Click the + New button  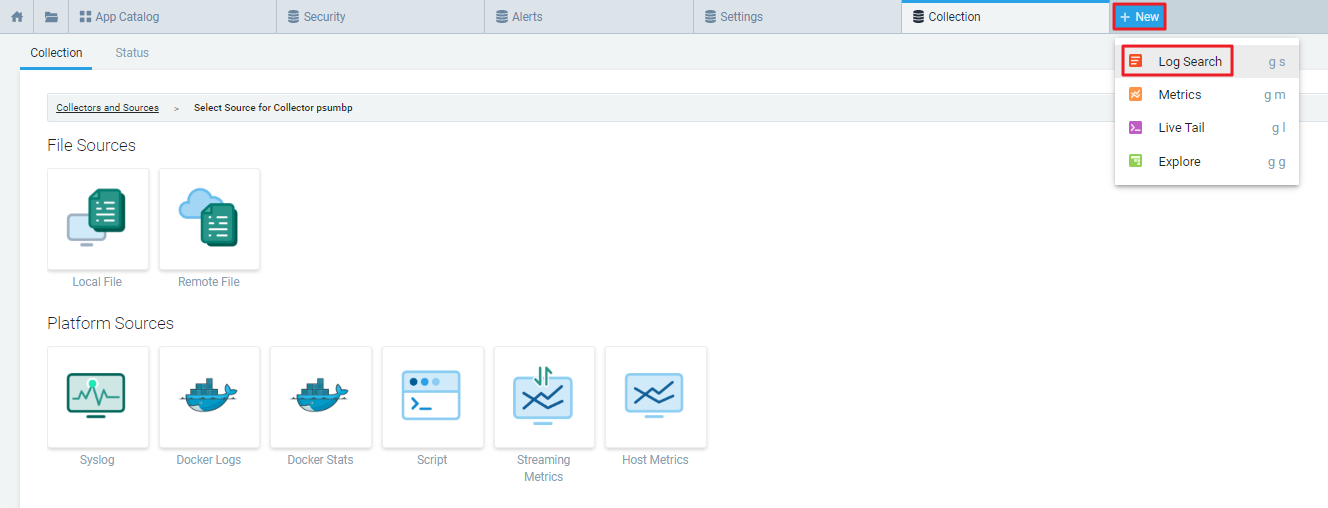(x=1140, y=17)
